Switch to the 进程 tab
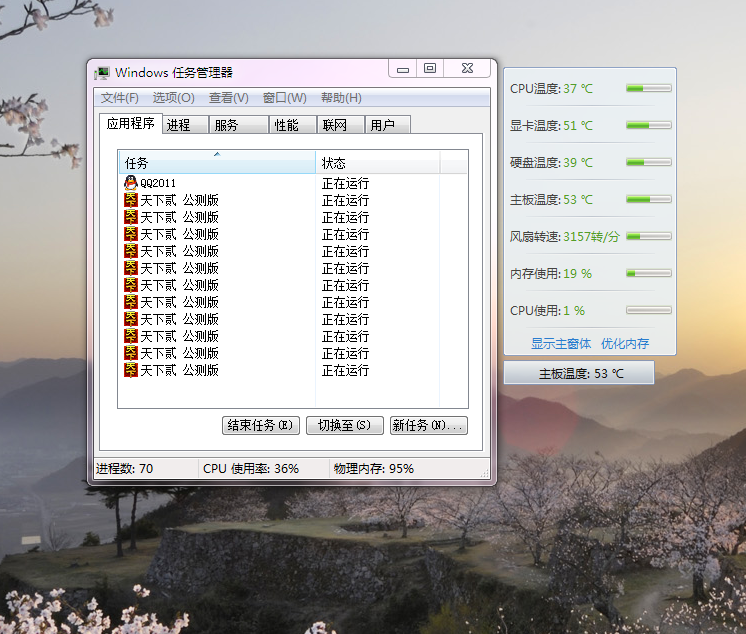 tap(179, 125)
